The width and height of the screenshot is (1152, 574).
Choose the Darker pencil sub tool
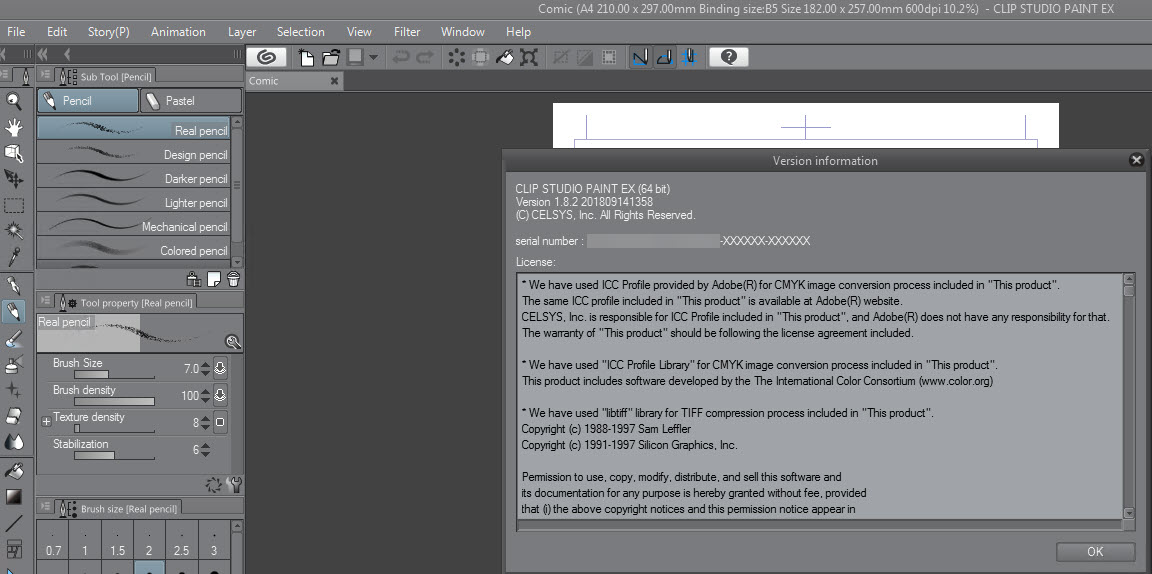coord(134,178)
